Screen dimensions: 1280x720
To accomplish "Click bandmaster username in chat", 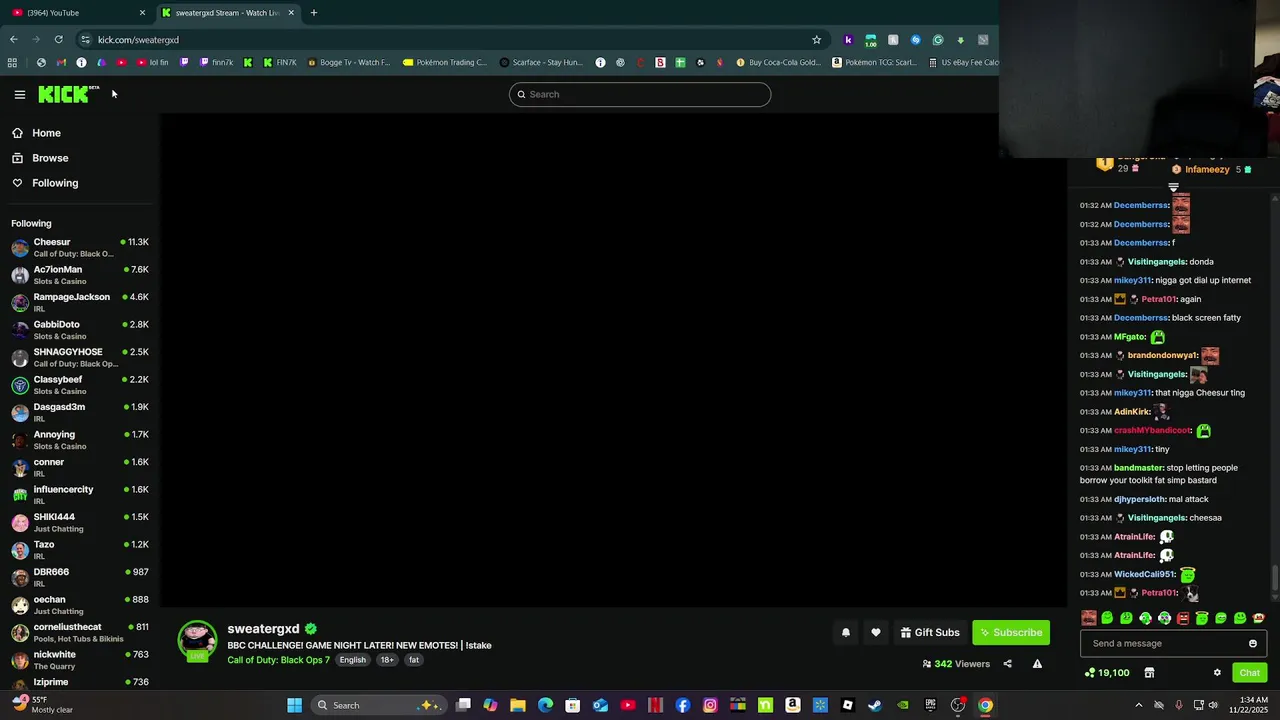I will click(x=1138, y=468).
